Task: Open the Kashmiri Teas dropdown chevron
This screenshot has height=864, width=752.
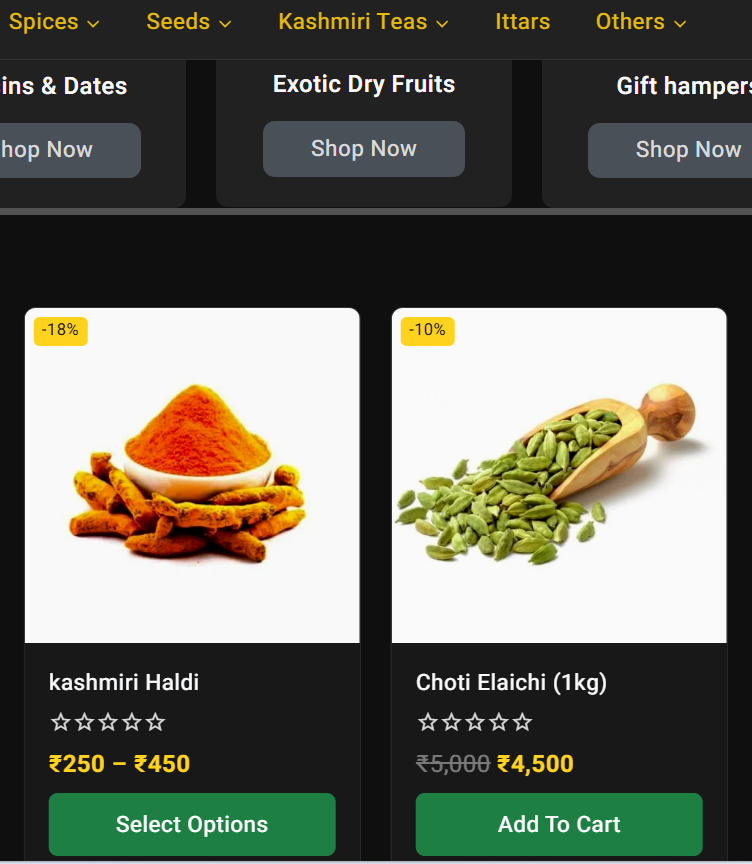Action: pos(442,24)
